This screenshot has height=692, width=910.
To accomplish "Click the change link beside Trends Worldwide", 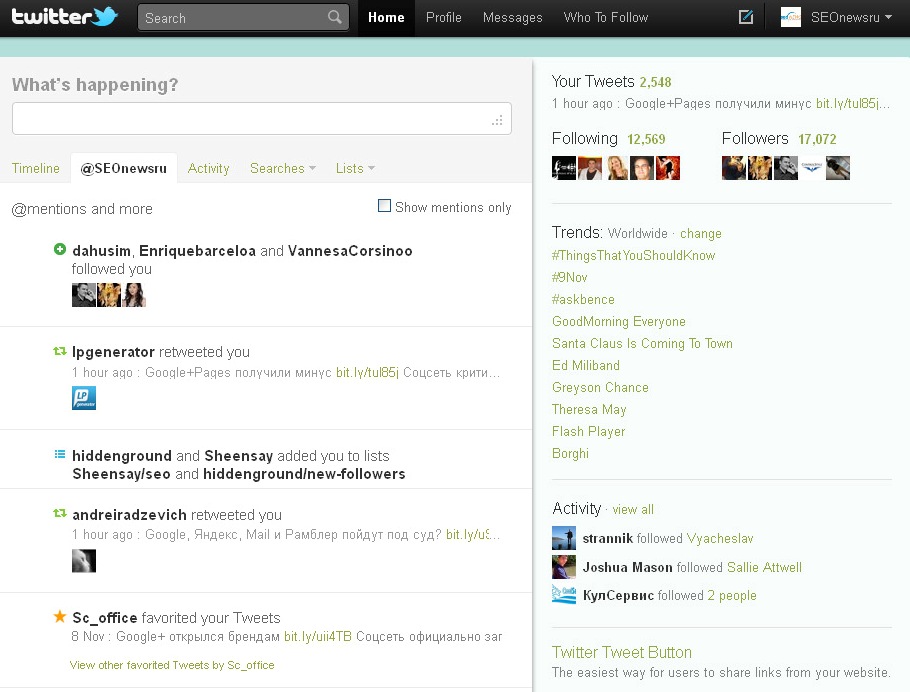I will (x=700, y=233).
